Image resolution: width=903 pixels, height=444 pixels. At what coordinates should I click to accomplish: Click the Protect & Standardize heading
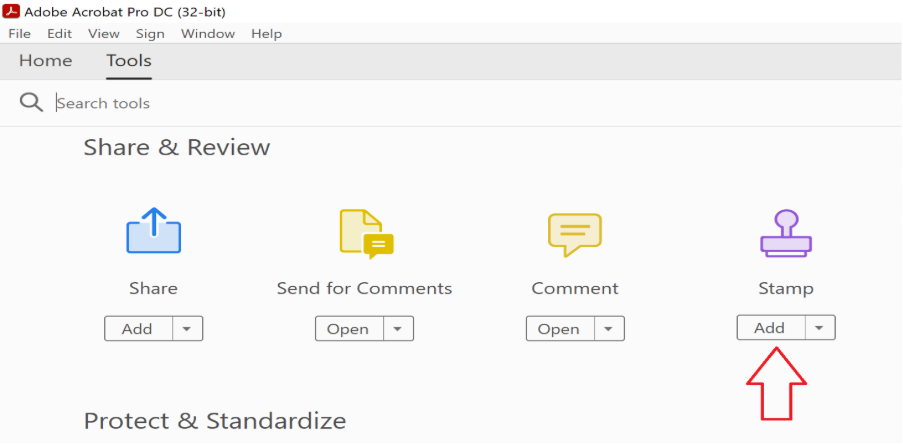[x=215, y=421]
